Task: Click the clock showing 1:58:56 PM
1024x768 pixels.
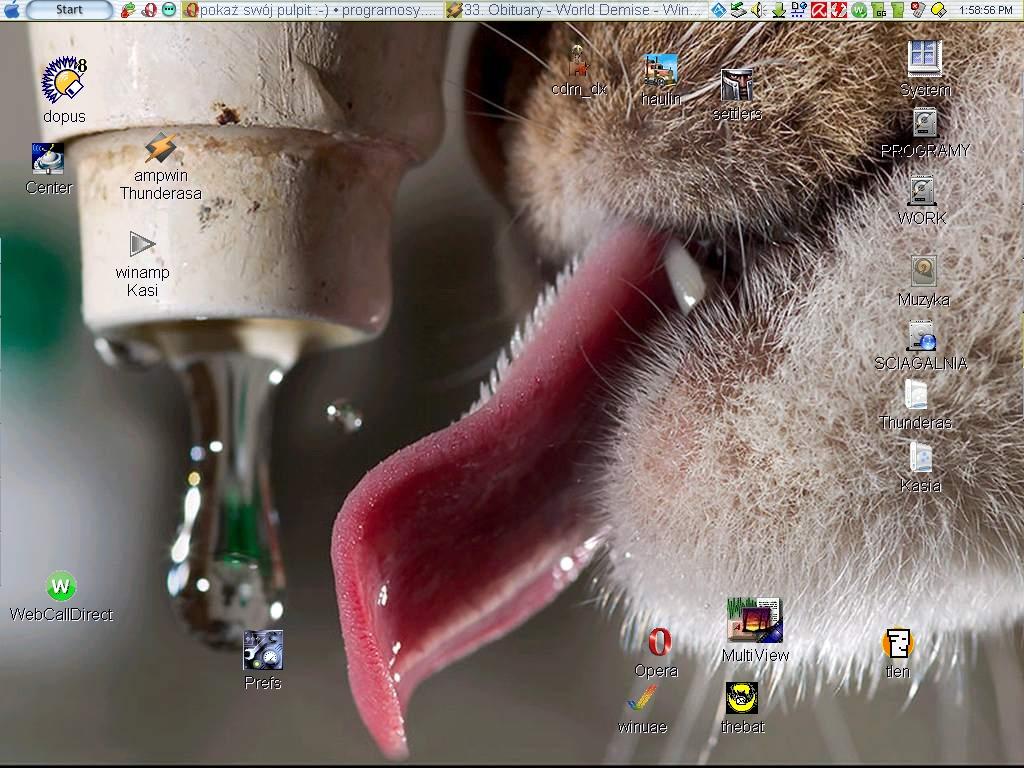Action: (986, 10)
